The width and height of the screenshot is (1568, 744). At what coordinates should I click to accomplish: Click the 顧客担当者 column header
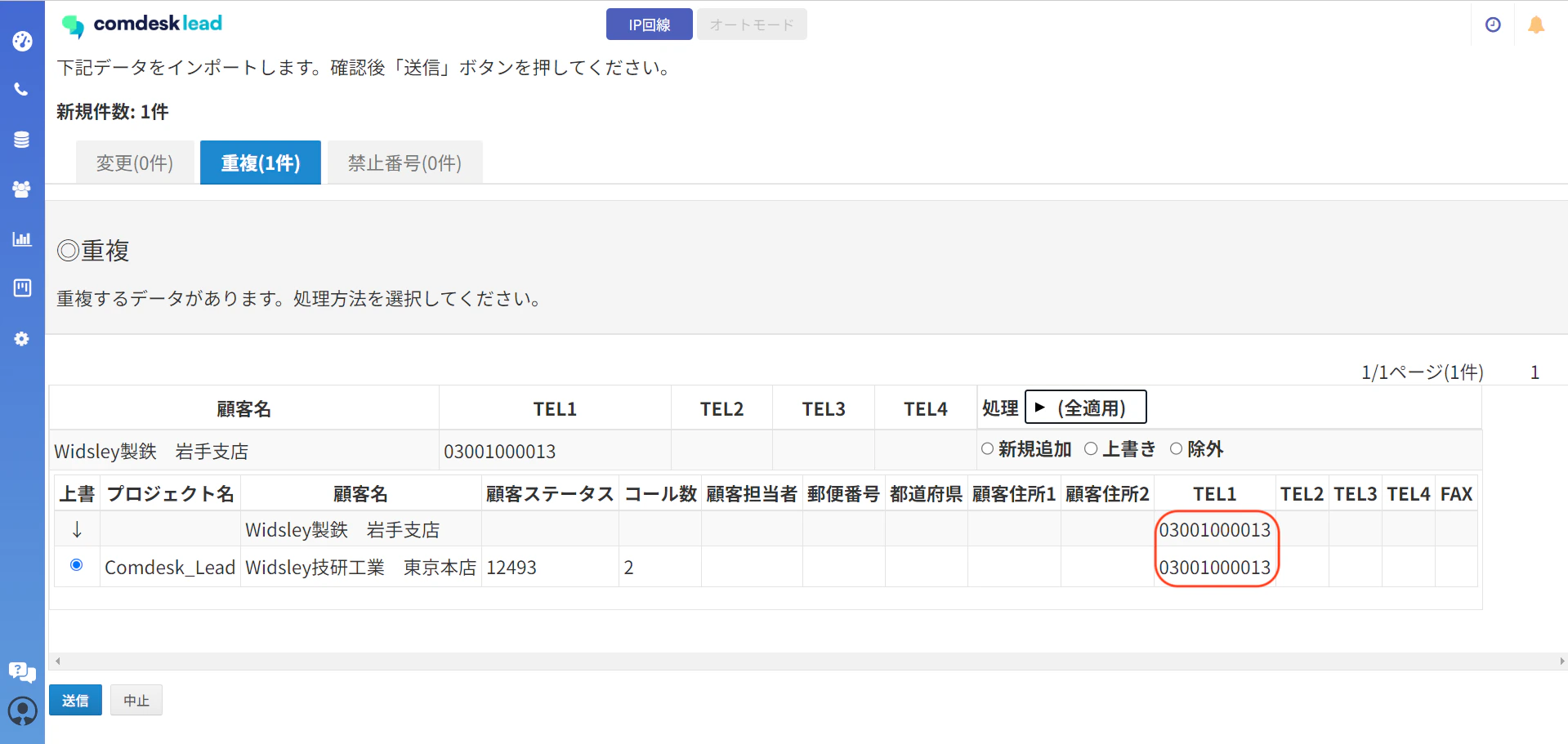coord(752,493)
